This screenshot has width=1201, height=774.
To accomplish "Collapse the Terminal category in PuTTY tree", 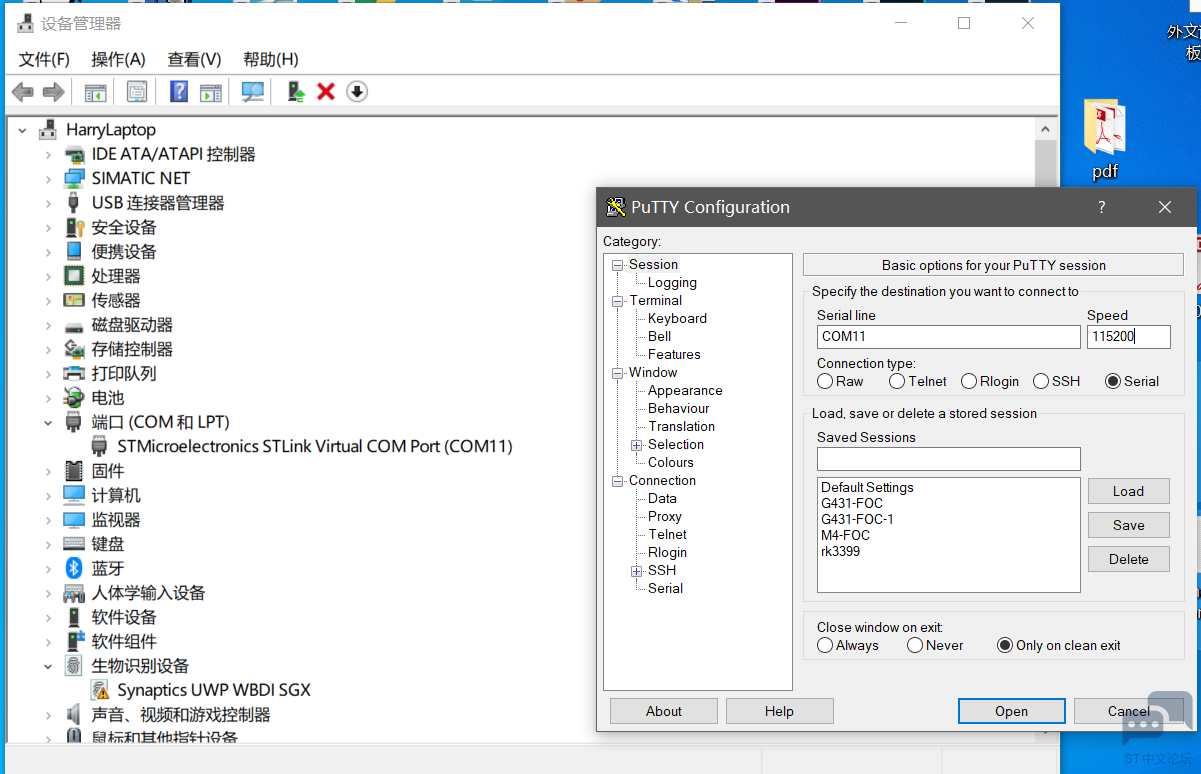I will coord(618,301).
